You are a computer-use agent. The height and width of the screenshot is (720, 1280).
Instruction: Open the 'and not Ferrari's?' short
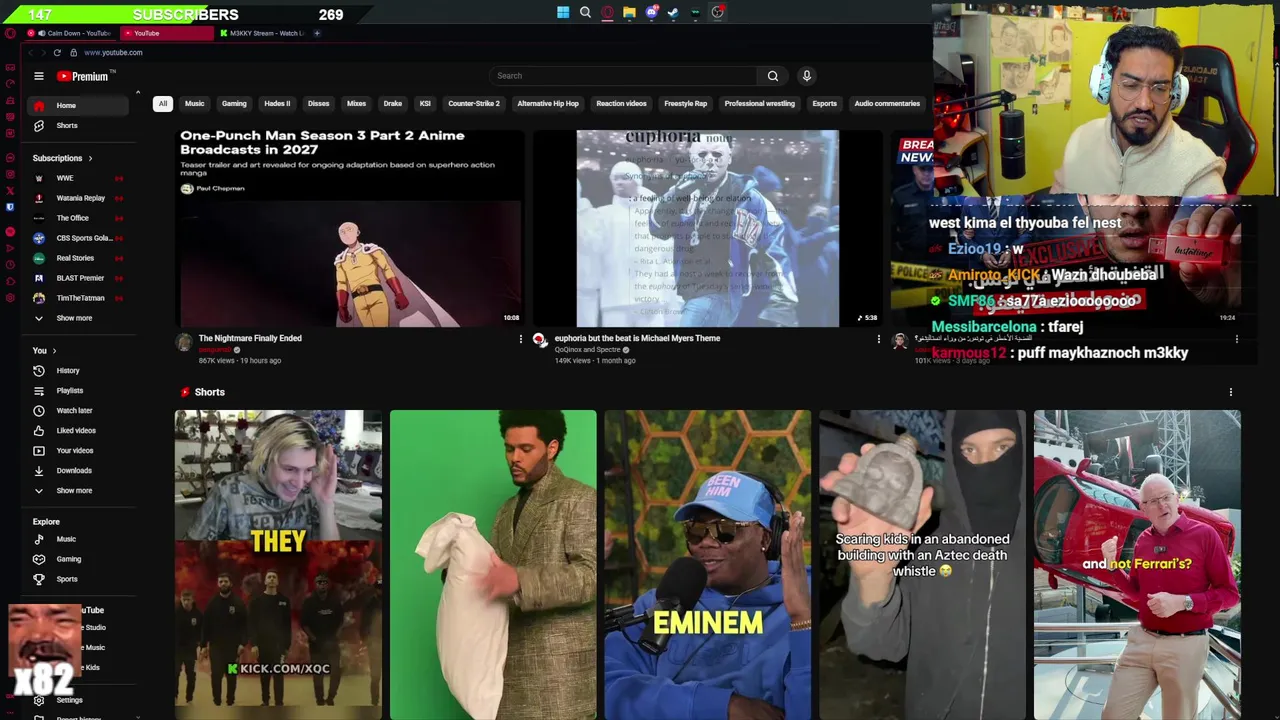click(x=1137, y=565)
